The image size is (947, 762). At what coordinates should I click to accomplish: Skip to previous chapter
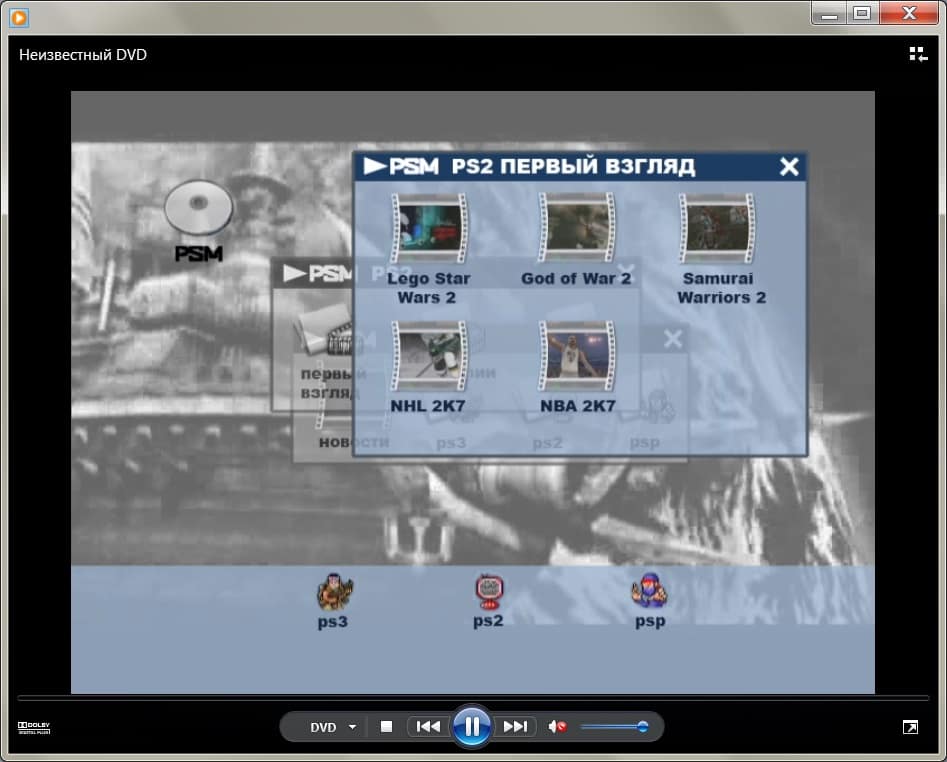click(x=429, y=726)
